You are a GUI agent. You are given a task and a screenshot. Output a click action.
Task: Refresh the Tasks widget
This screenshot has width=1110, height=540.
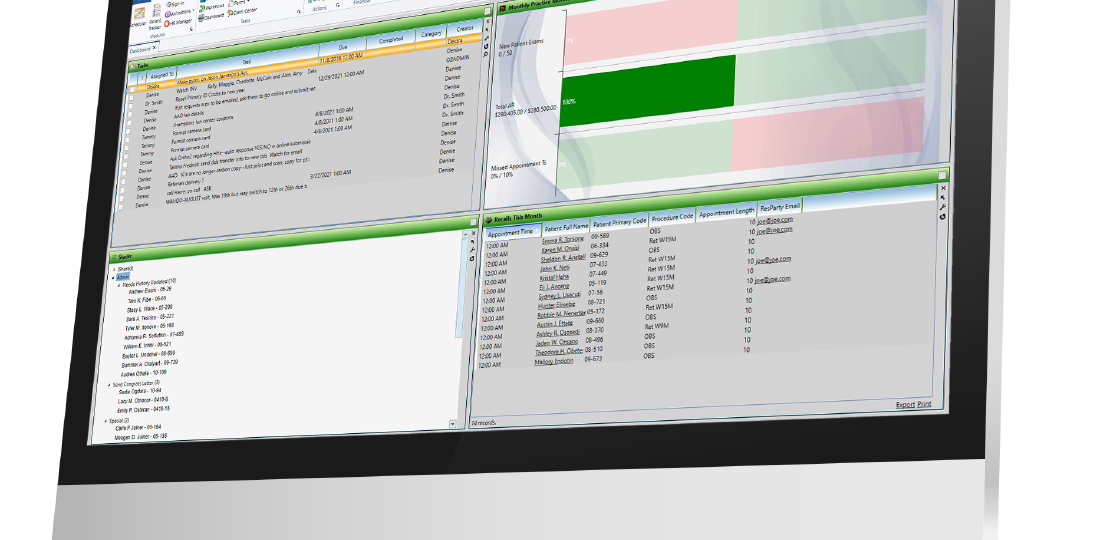[486, 47]
